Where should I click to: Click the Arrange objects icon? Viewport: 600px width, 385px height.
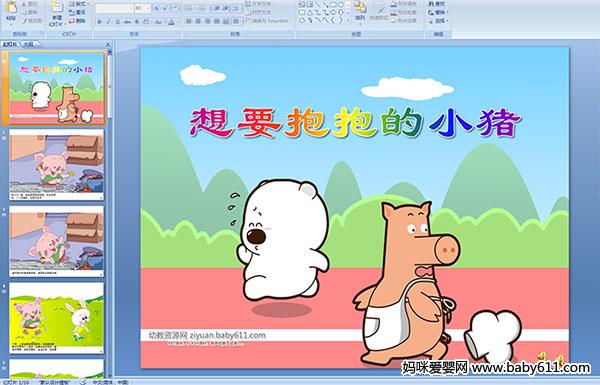pos(360,11)
